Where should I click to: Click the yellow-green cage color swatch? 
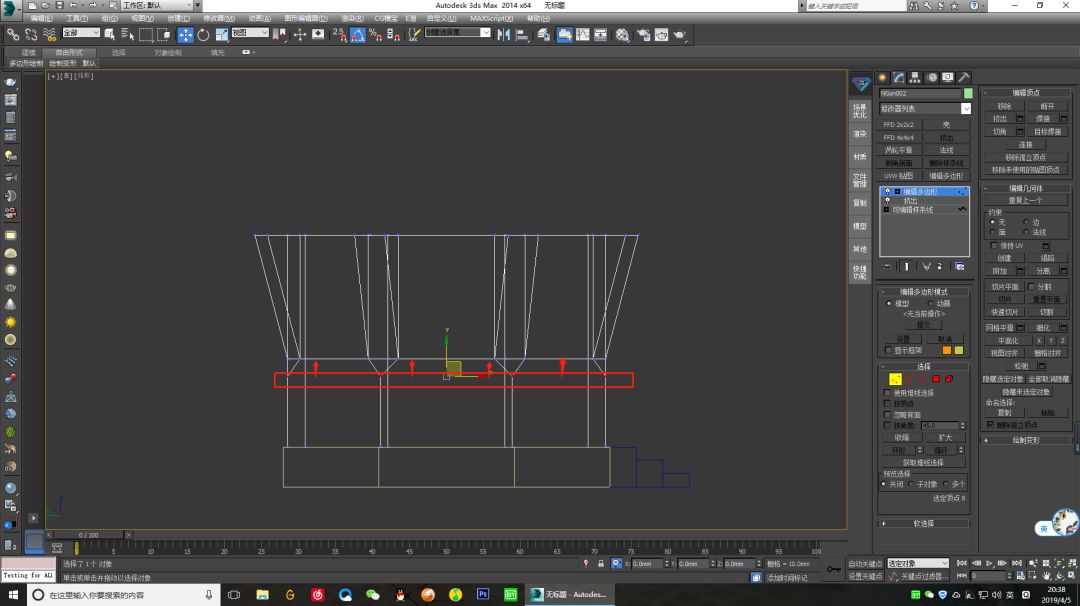(x=958, y=351)
